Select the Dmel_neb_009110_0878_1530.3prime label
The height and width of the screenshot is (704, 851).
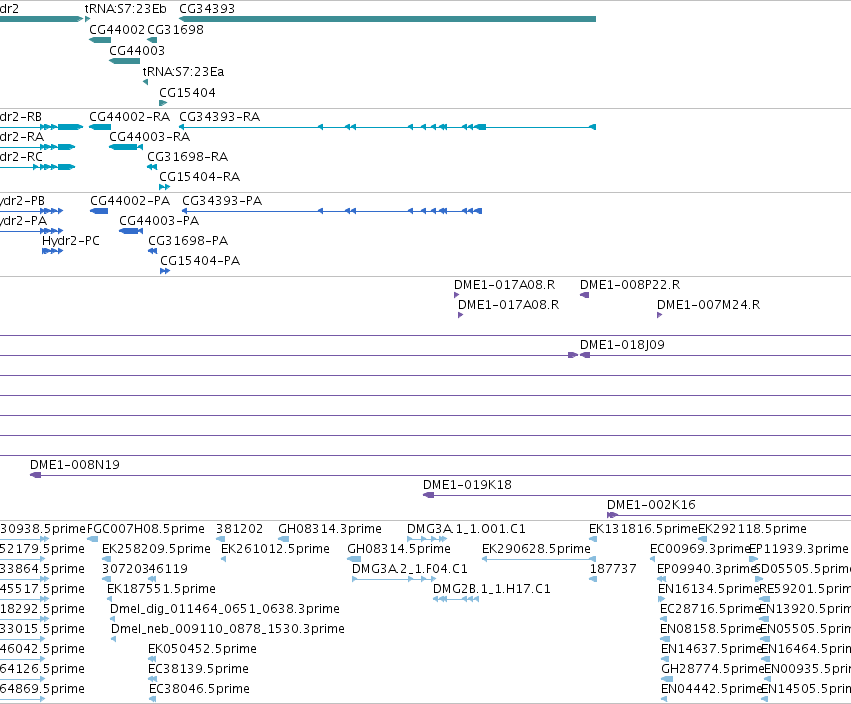click(x=228, y=630)
